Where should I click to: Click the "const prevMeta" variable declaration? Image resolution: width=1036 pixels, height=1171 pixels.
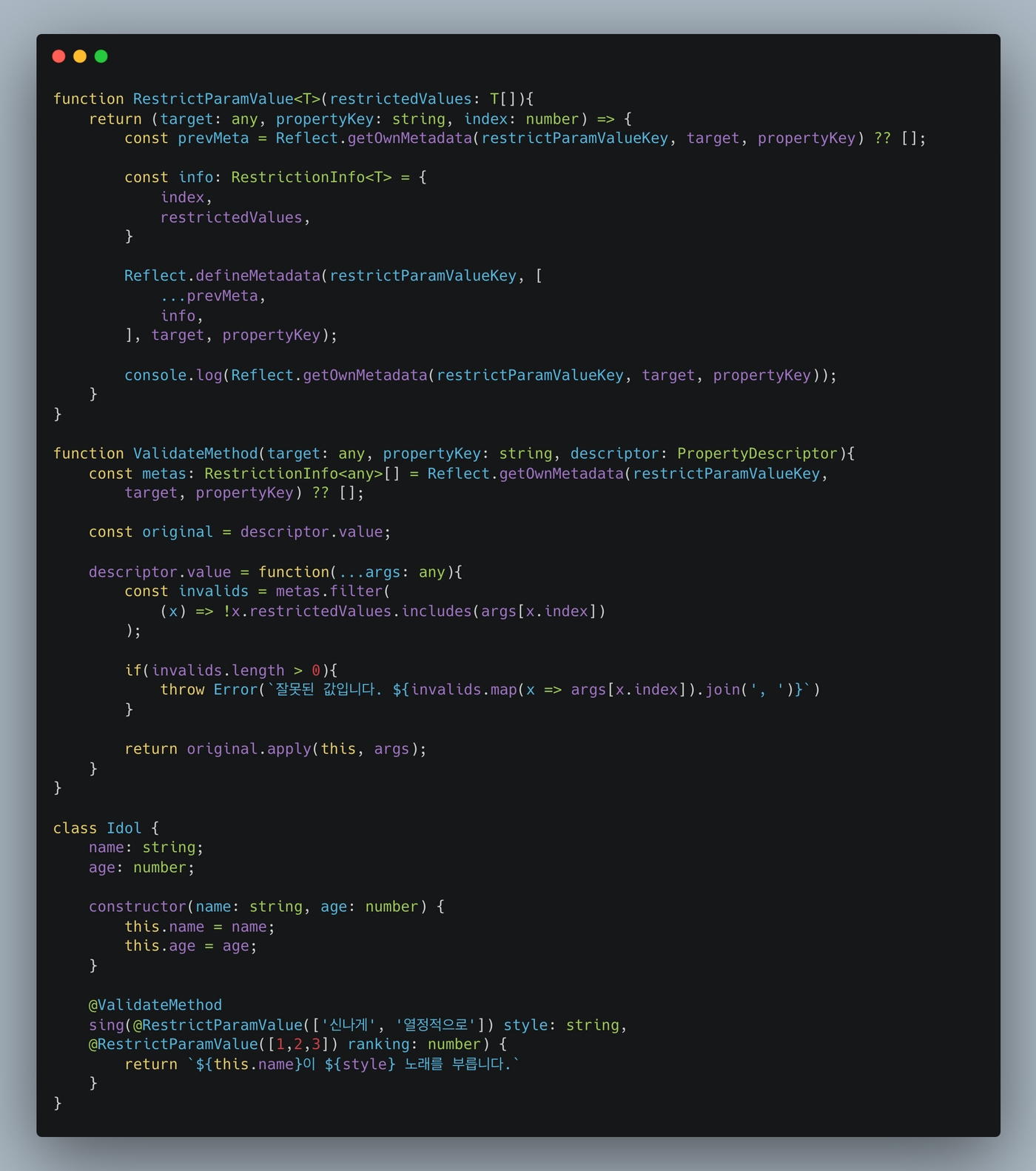click(x=186, y=138)
